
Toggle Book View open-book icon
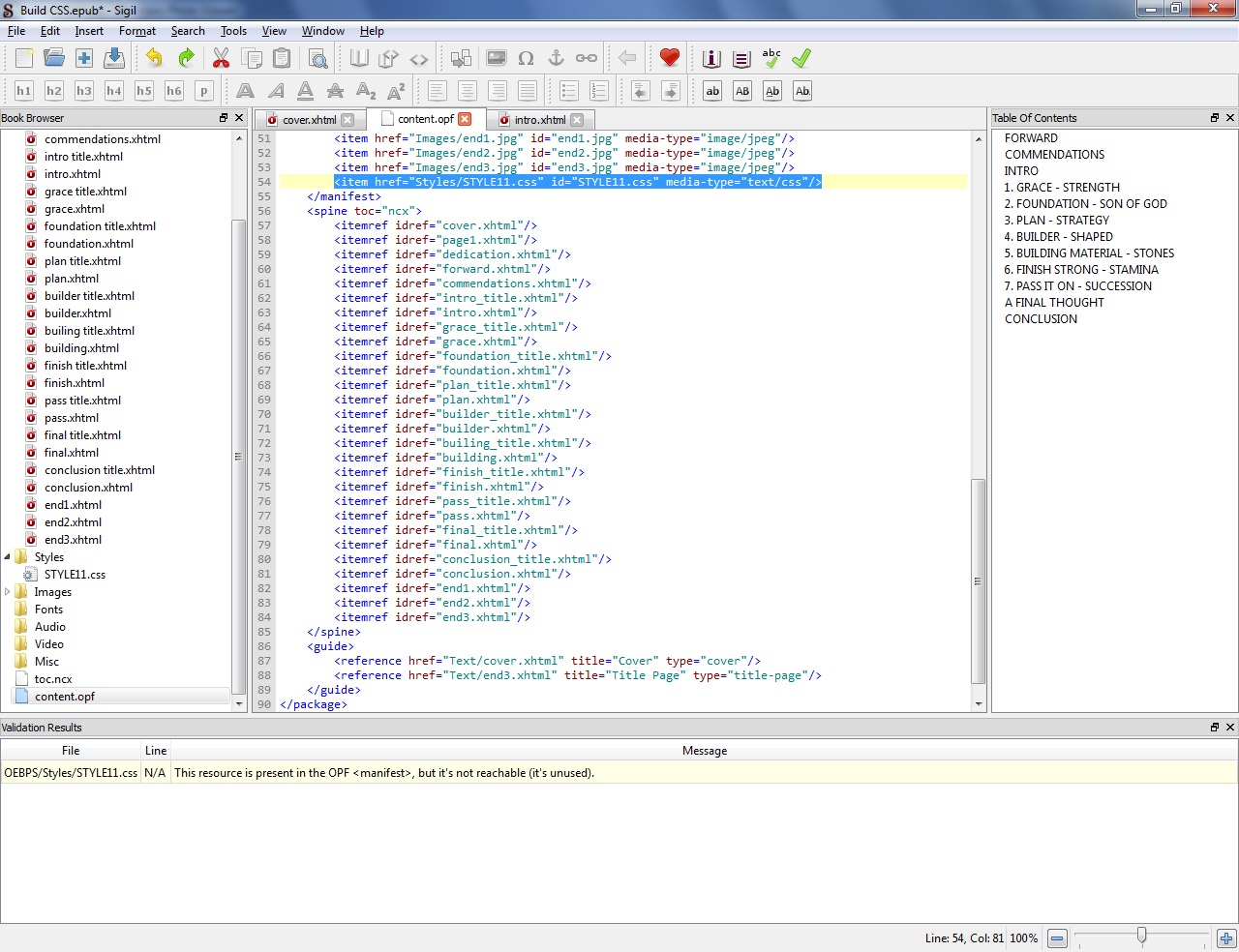click(359, 58)
